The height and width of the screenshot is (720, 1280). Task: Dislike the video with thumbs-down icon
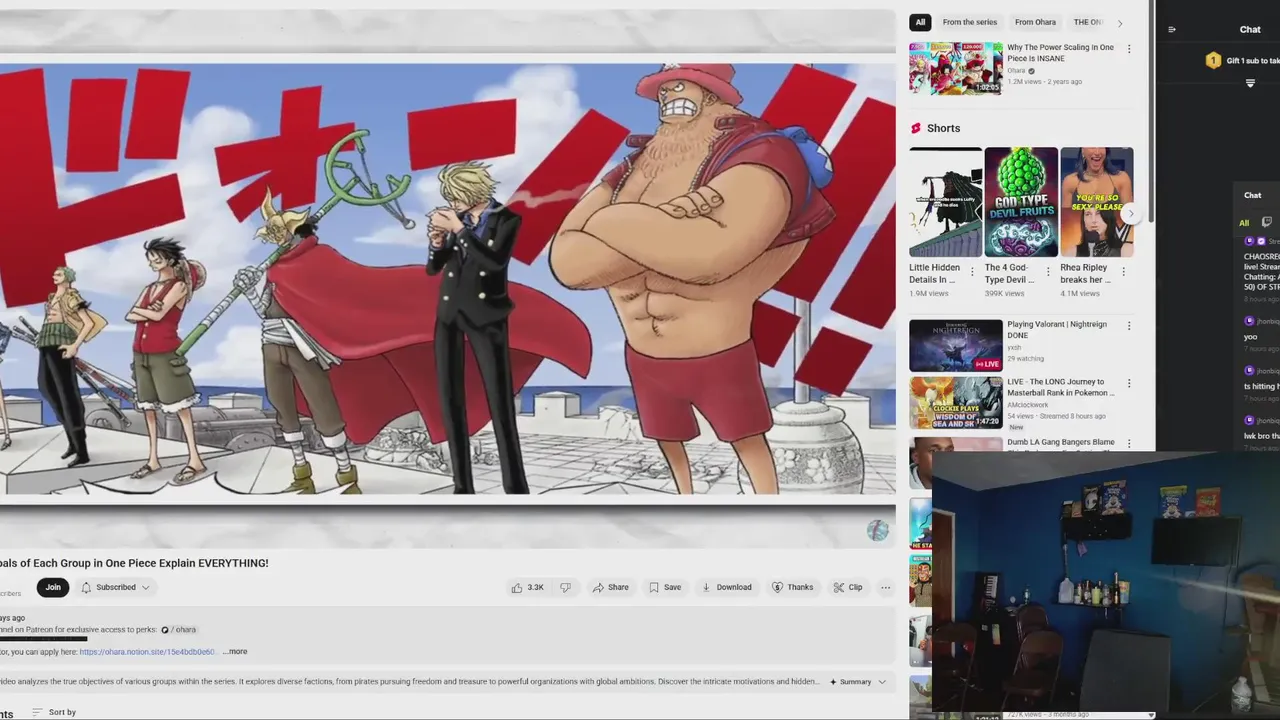pos(565,587)
